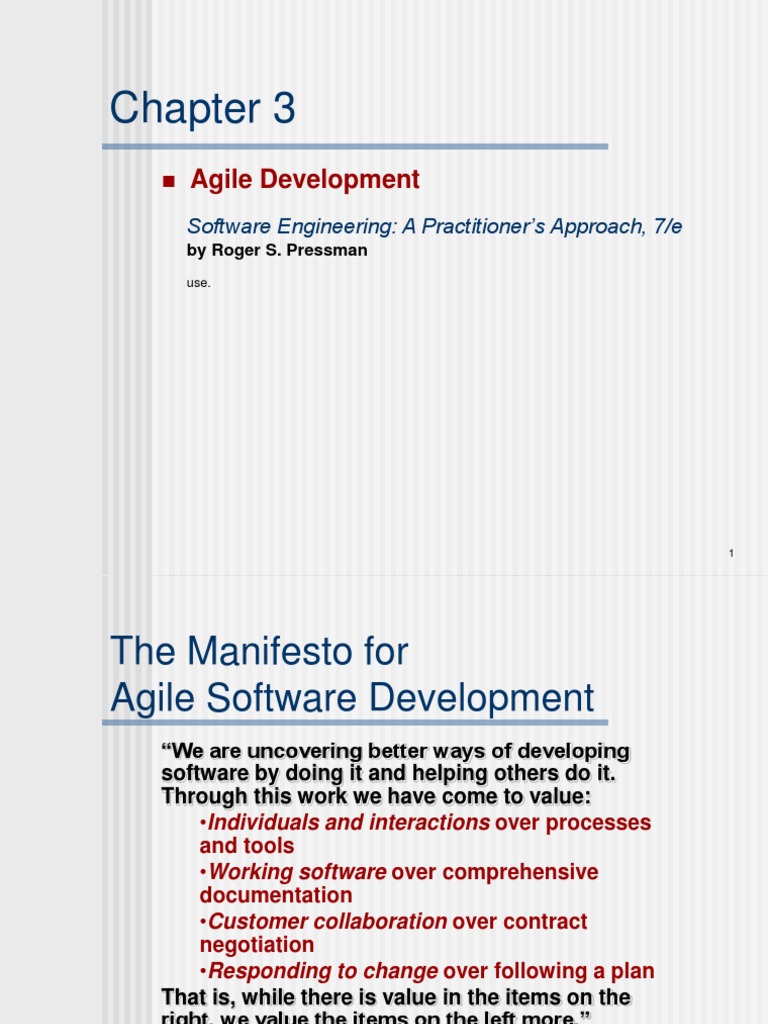The height and width of the screenshot is (1024, 768).
Task: Click the line '"We are uncovering better ways of developing'
Action: (x=396, y=751)
